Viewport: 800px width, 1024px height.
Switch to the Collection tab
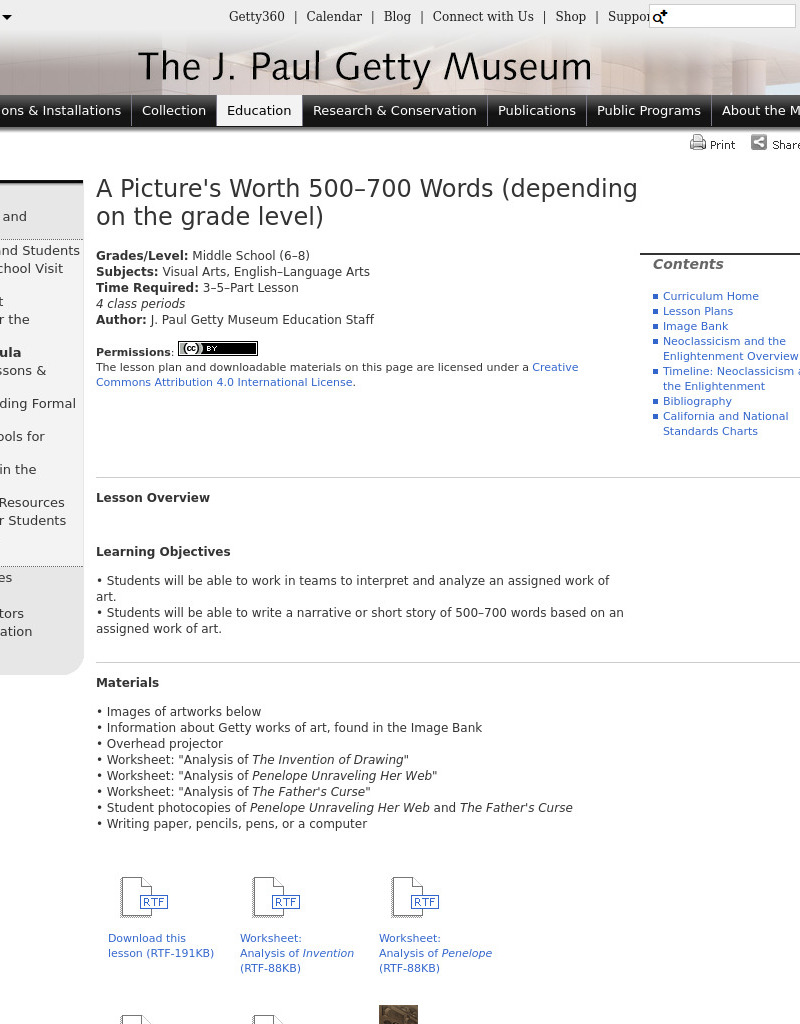coord(174,110)
